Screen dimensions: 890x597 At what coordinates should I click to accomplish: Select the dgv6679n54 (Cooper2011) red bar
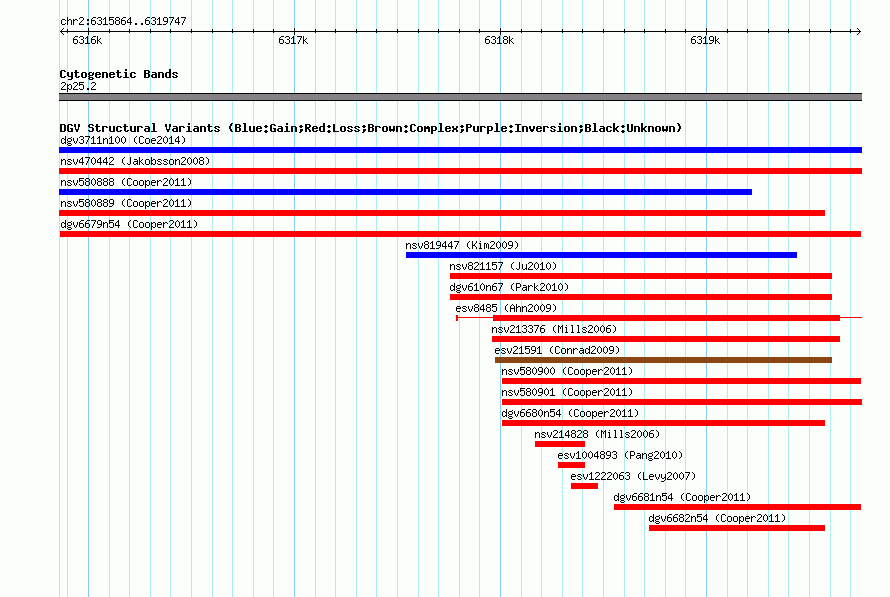coord(460,234)
